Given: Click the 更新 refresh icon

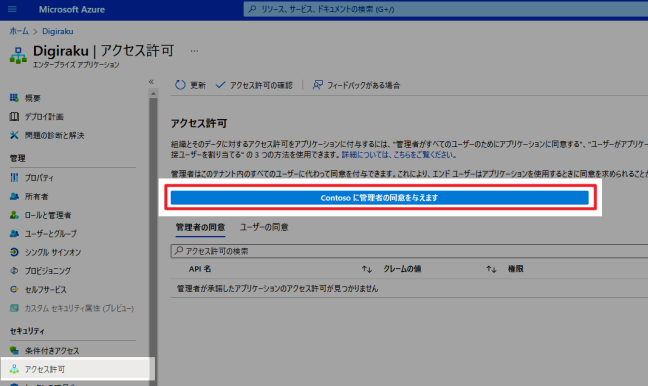Looking at the screenshot, I should point(180,85).
